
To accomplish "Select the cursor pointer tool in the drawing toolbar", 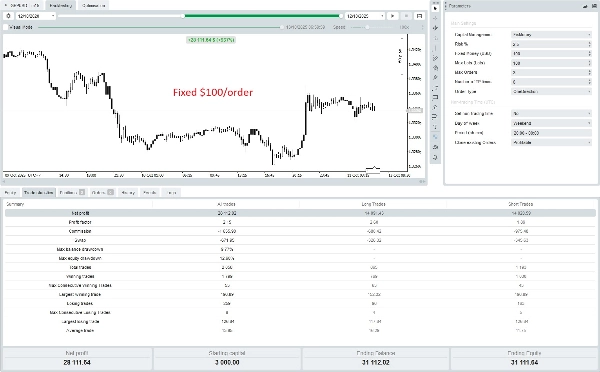I will (x=435, y=8).
